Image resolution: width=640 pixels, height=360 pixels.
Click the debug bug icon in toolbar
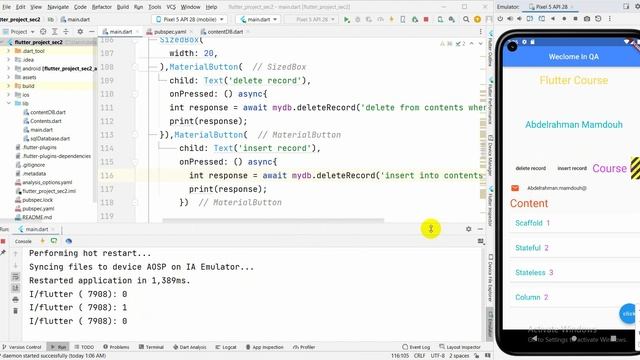point(358,19)
